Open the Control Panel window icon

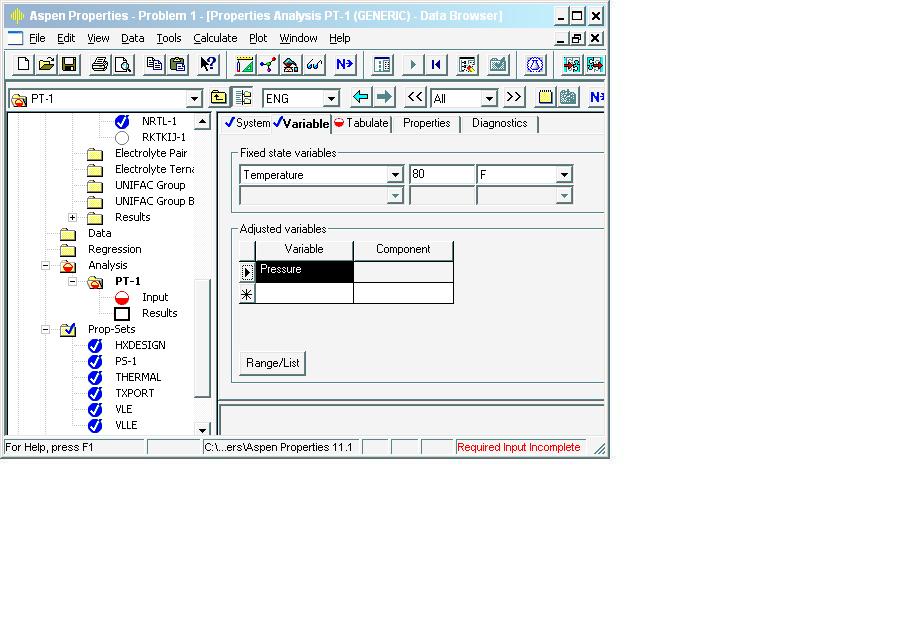click(x=382, y=64)
